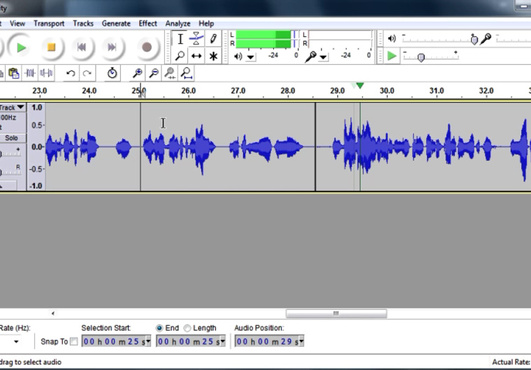Click the recording level meter bars
The width and height of the screenshot is (531, 370).
tap(340, 39)
